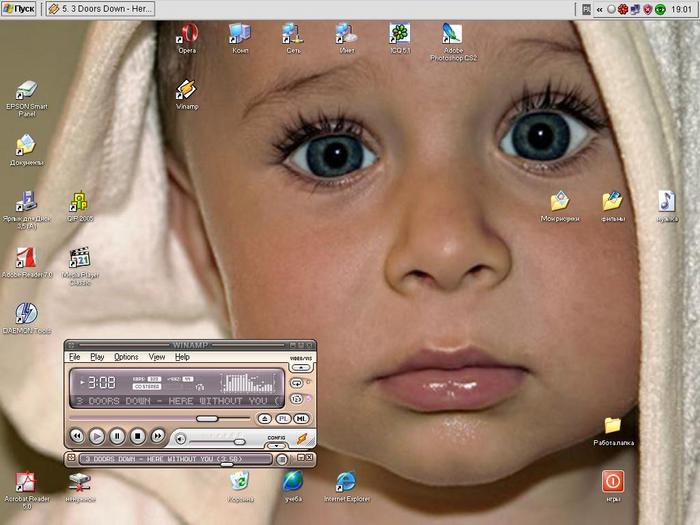
Task: Click the scrolling song title in Winamp display
Action: pos(179,401)
